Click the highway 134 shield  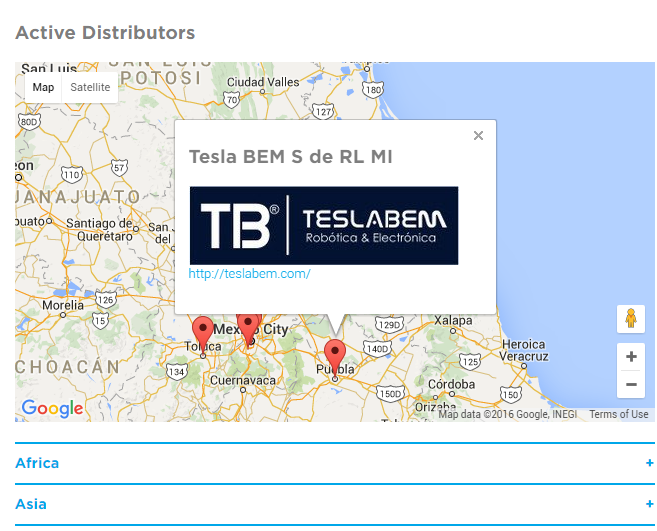(176, 372)
